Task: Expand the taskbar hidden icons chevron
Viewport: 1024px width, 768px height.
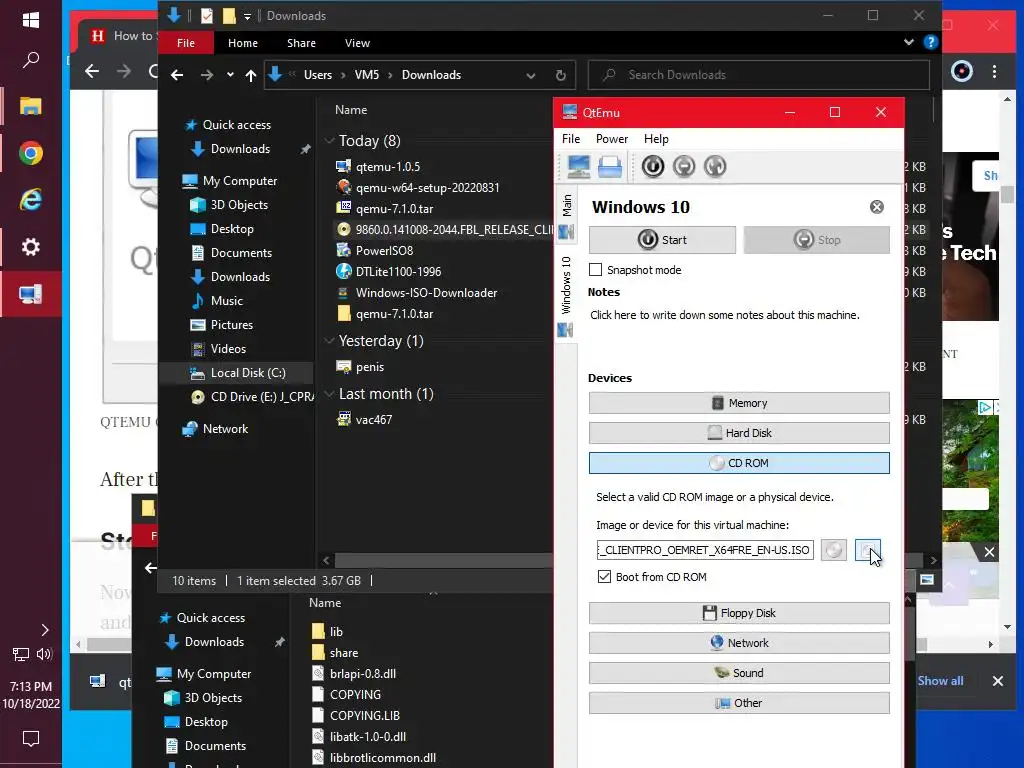Action: [x=44, y=630]
